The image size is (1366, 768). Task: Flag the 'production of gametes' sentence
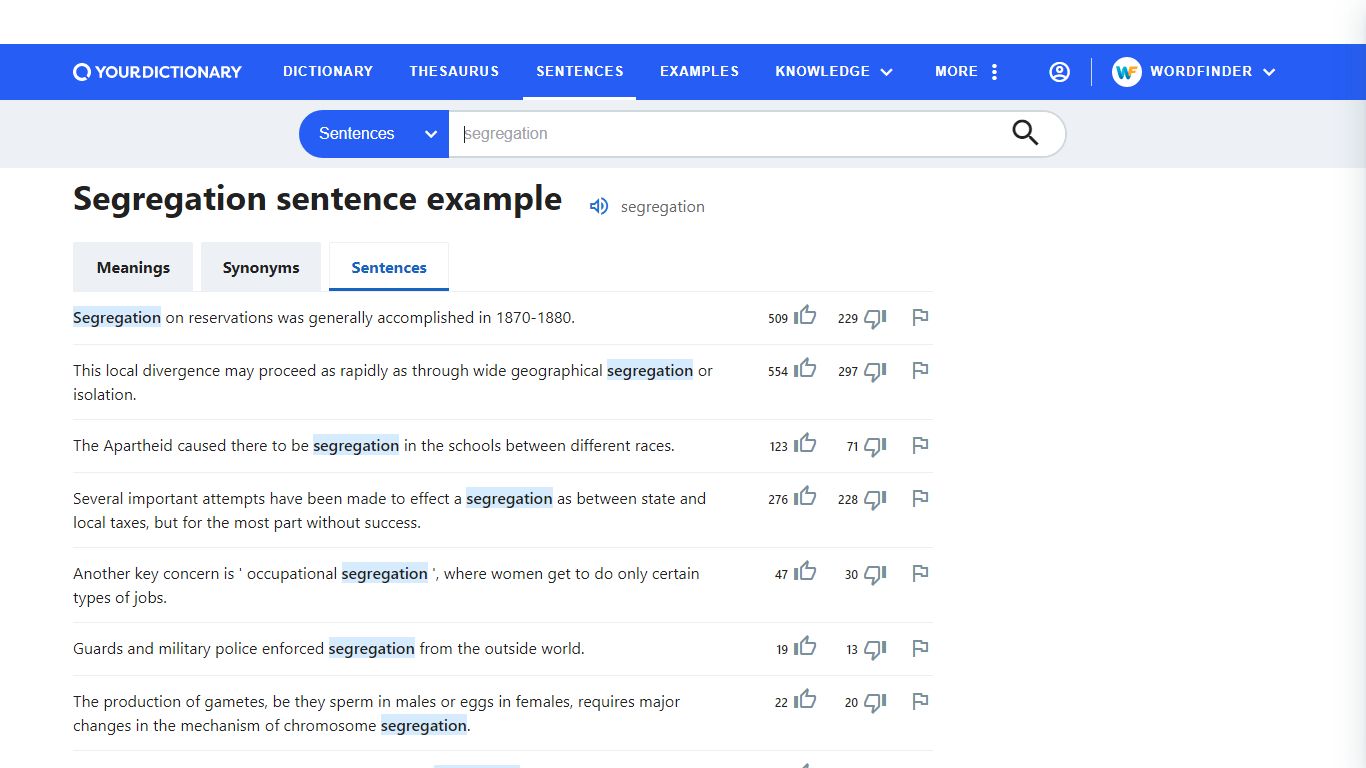tap(920, 702)
